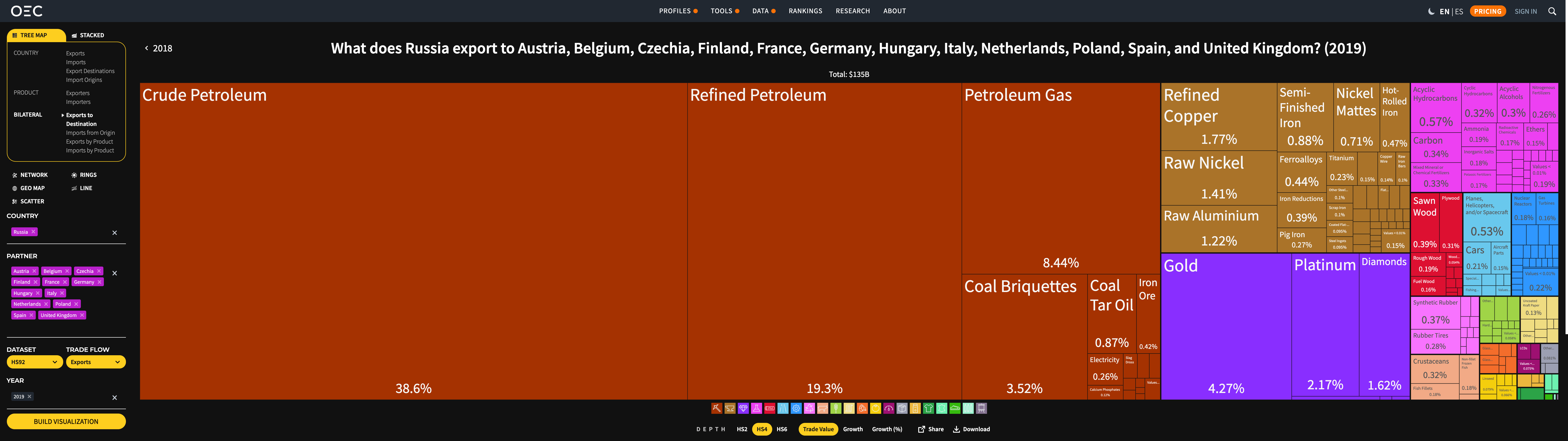
Task: Filter by Footwear sneaker icon
Action: 955,409
